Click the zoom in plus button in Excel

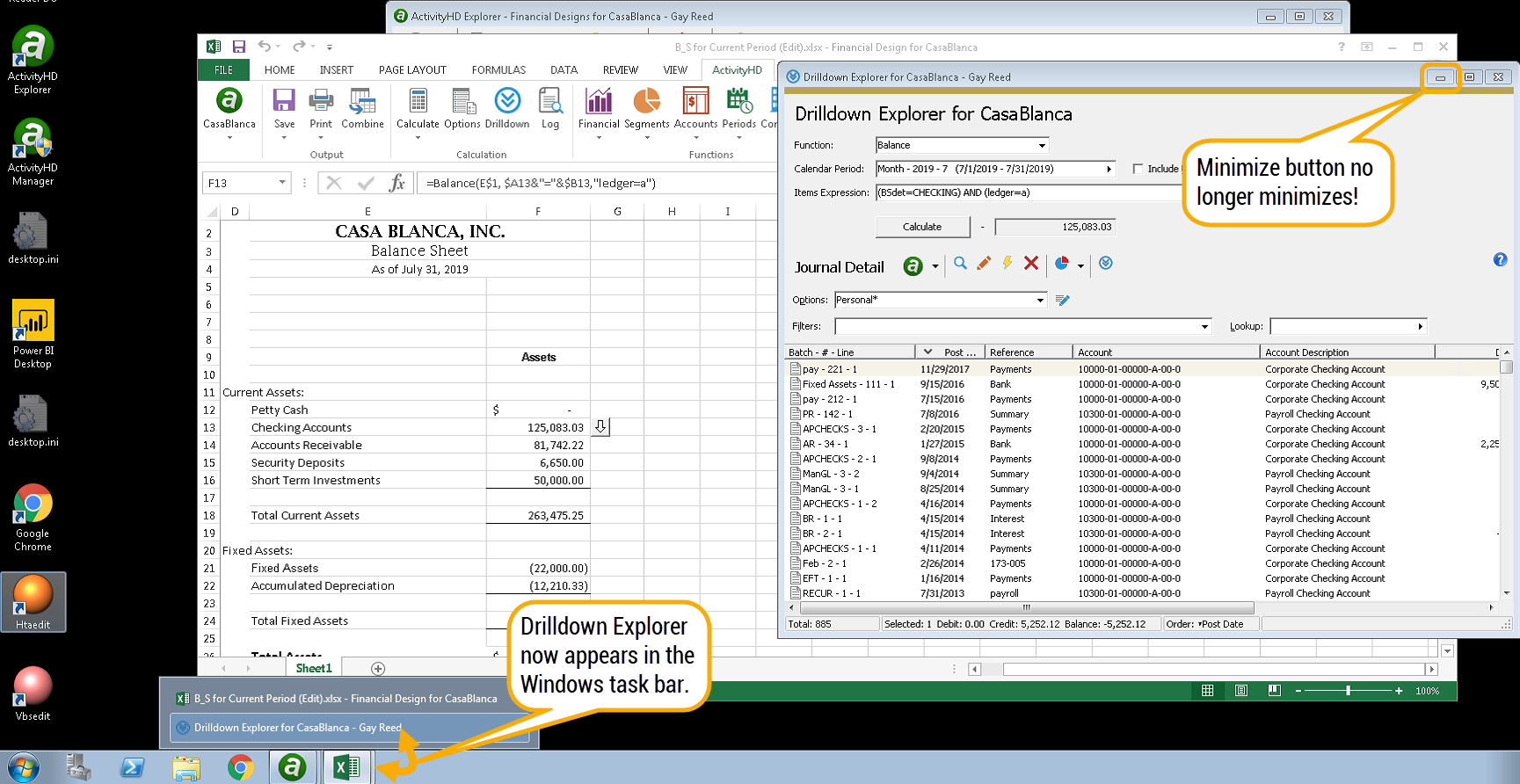coord(1399,691)
